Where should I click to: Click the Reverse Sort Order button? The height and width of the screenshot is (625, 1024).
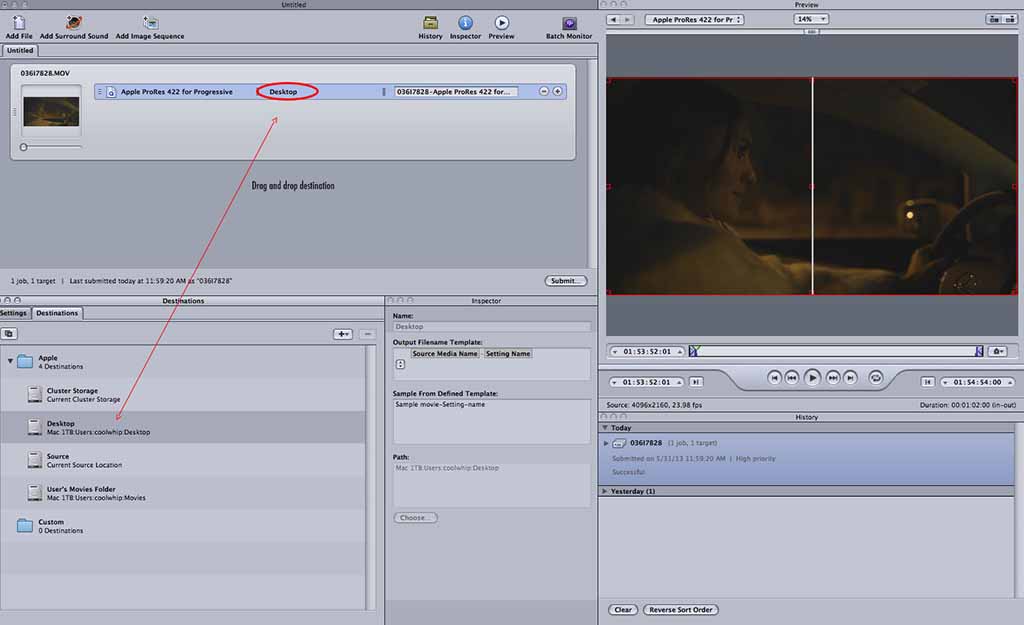[x=682, y=609]
